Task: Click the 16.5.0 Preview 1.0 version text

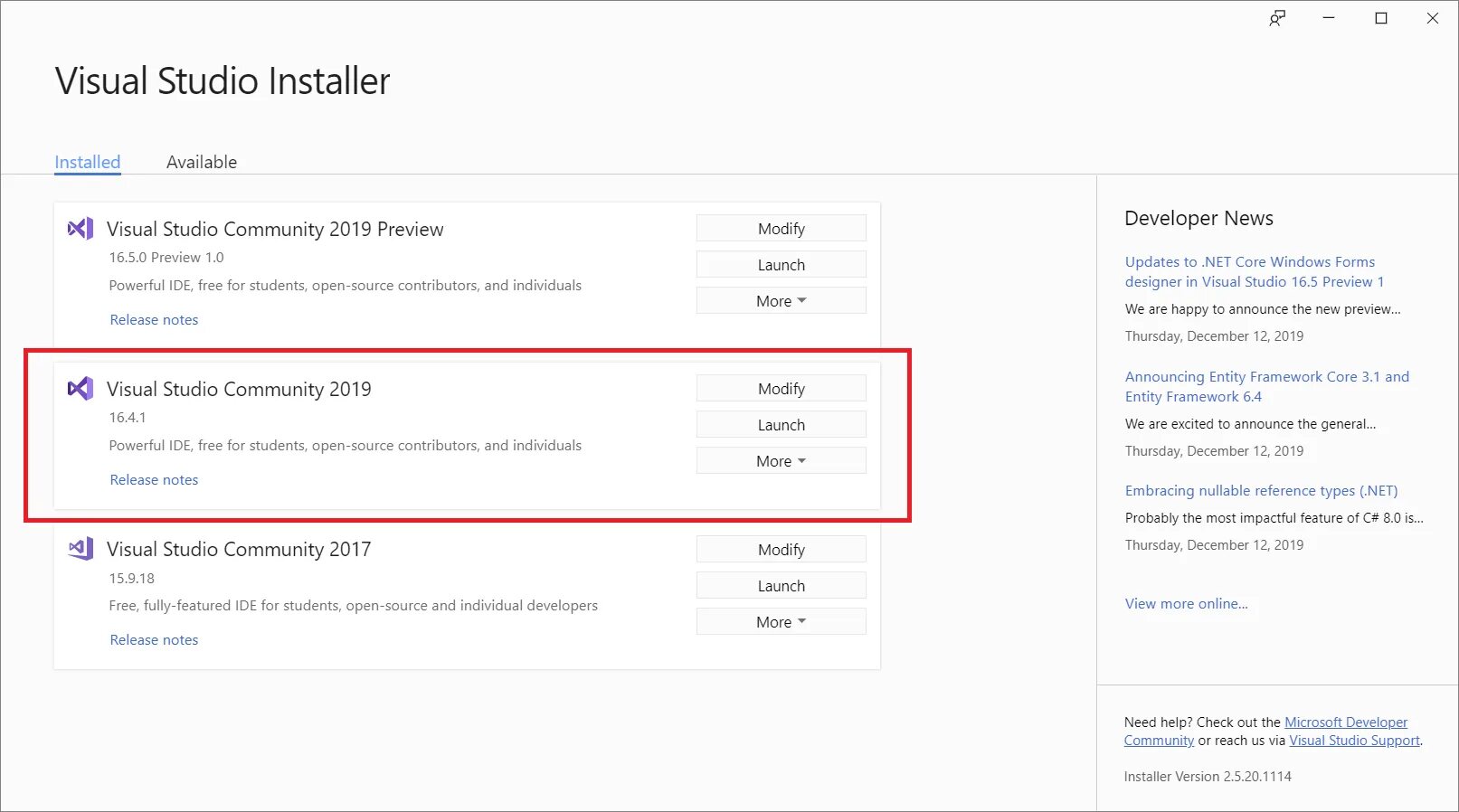Action: coord(166,258)
